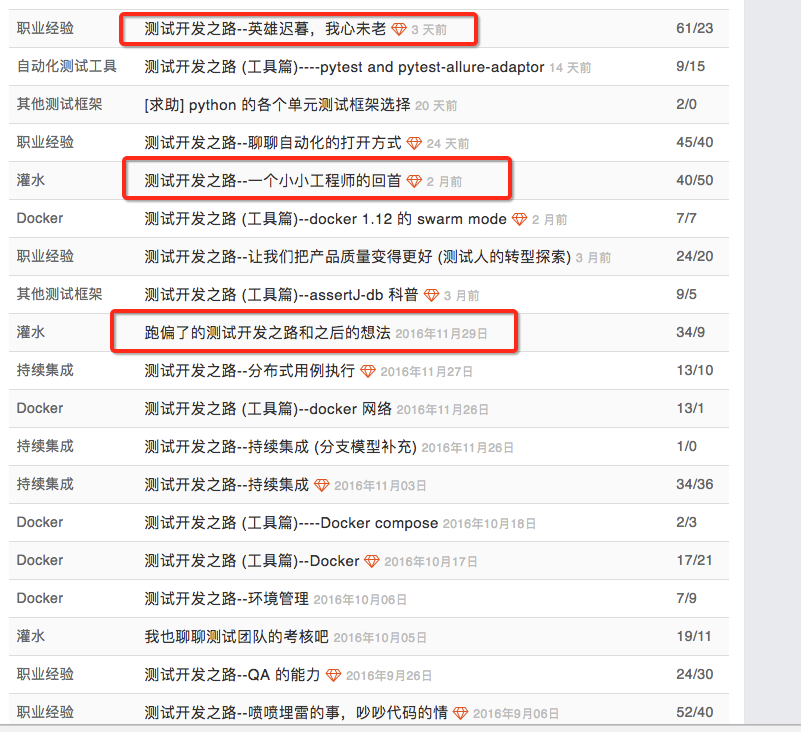Click diamond icon beside 吵吵代码的情
The width and height of the screenshot is (801, 732).
460,713
